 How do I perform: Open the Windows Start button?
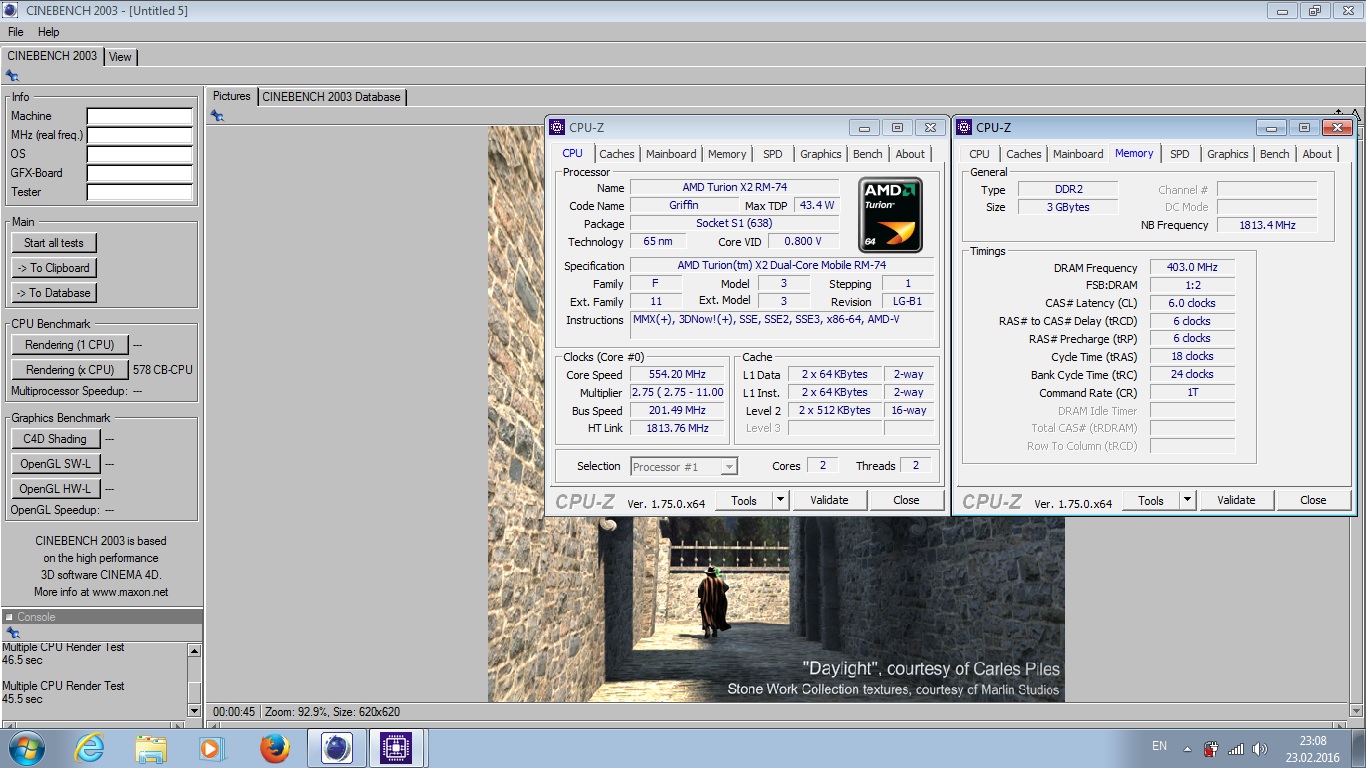26,748
